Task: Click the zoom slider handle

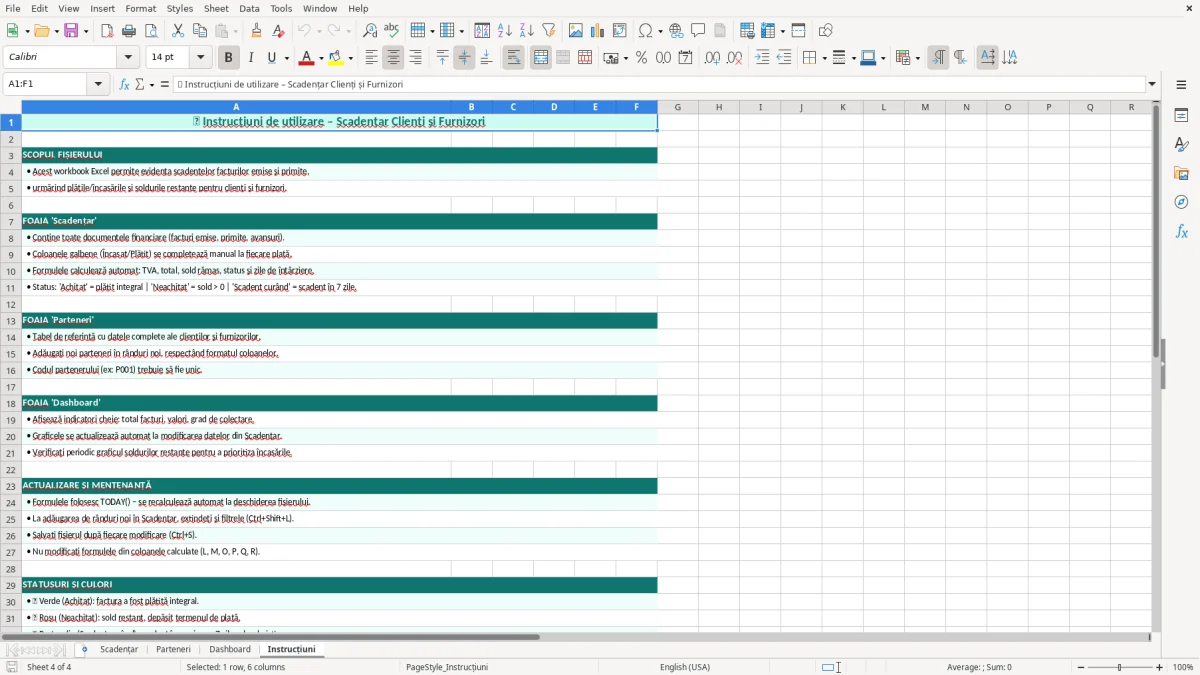Action: [x=1119, y=667]
